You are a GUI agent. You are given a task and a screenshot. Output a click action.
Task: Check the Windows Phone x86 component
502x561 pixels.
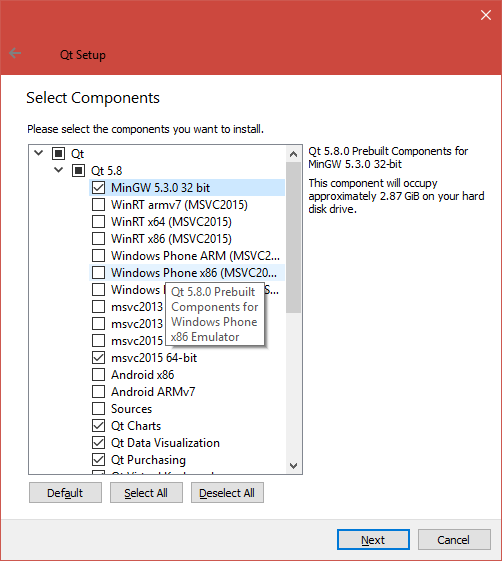98,273
